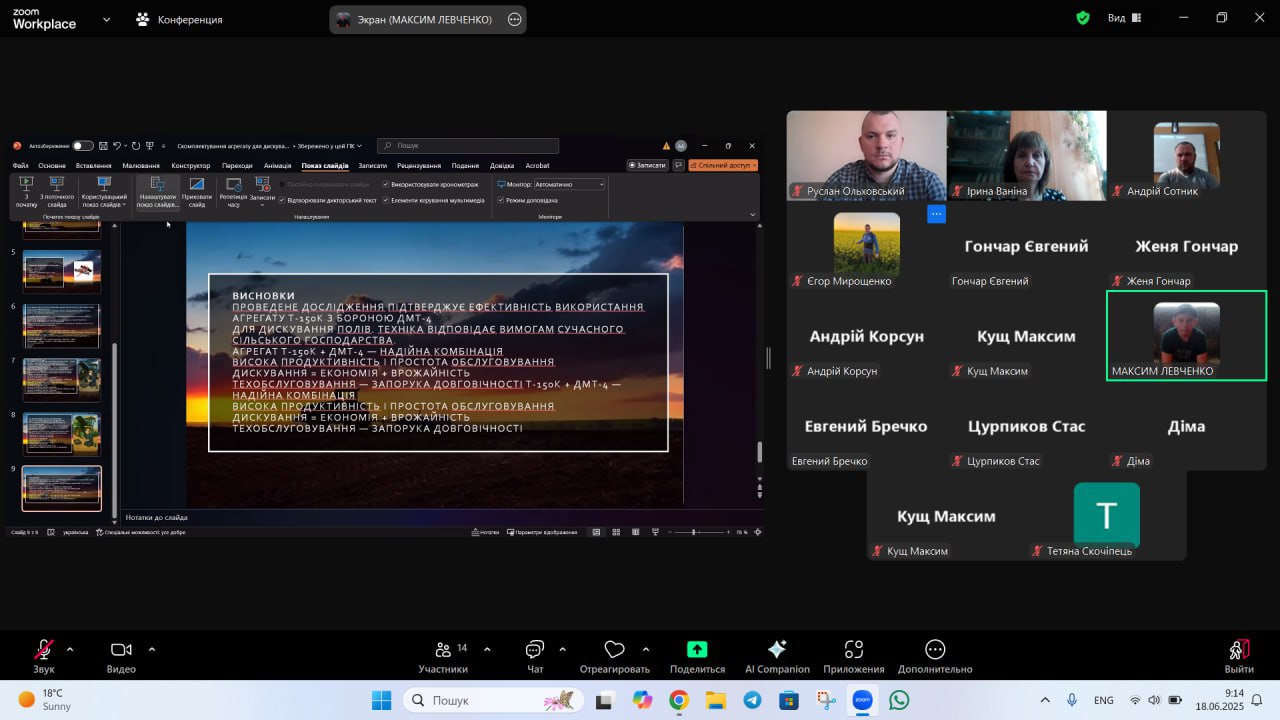Open the Вид view menu in Zoom
1280x720 pixels.
(x=1126, y=18)
